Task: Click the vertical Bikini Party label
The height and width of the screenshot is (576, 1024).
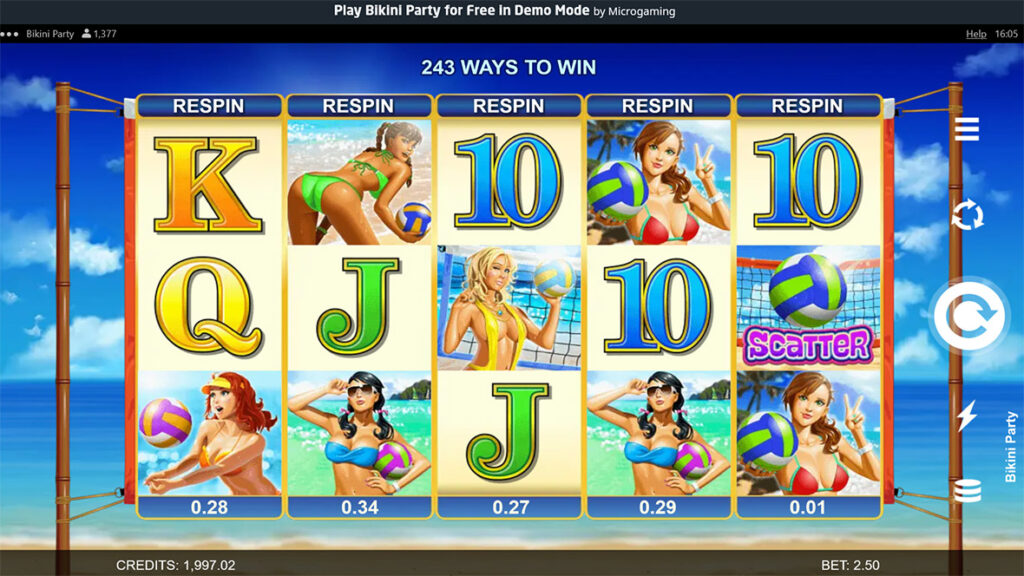Action: click(x=1010, y=447)
